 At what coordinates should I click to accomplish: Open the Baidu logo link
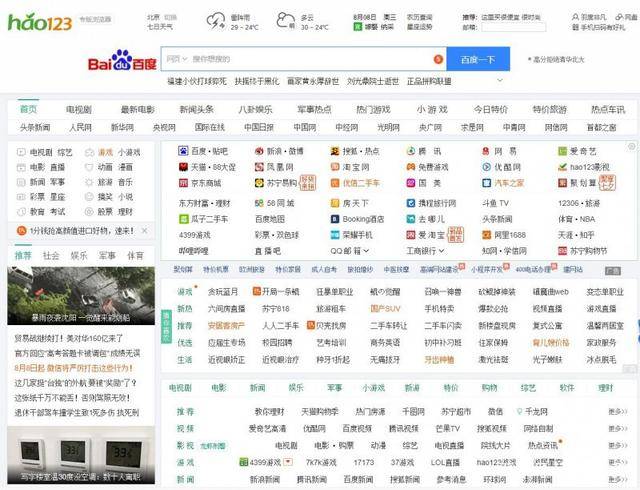pos(122,60)
